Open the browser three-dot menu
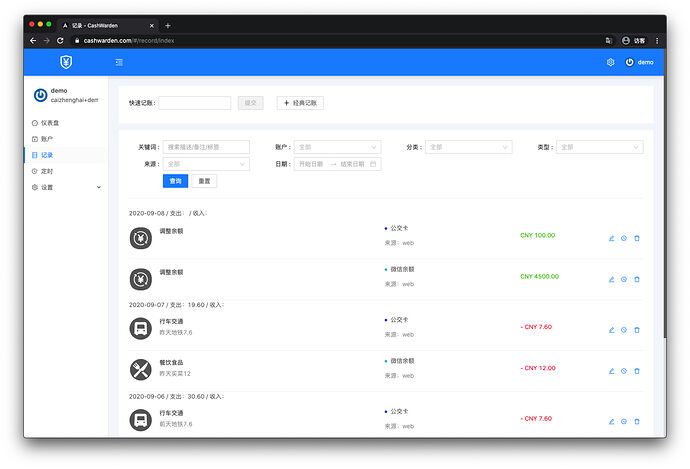The width and height of the screenshot is (690, 469). point(657,40)
